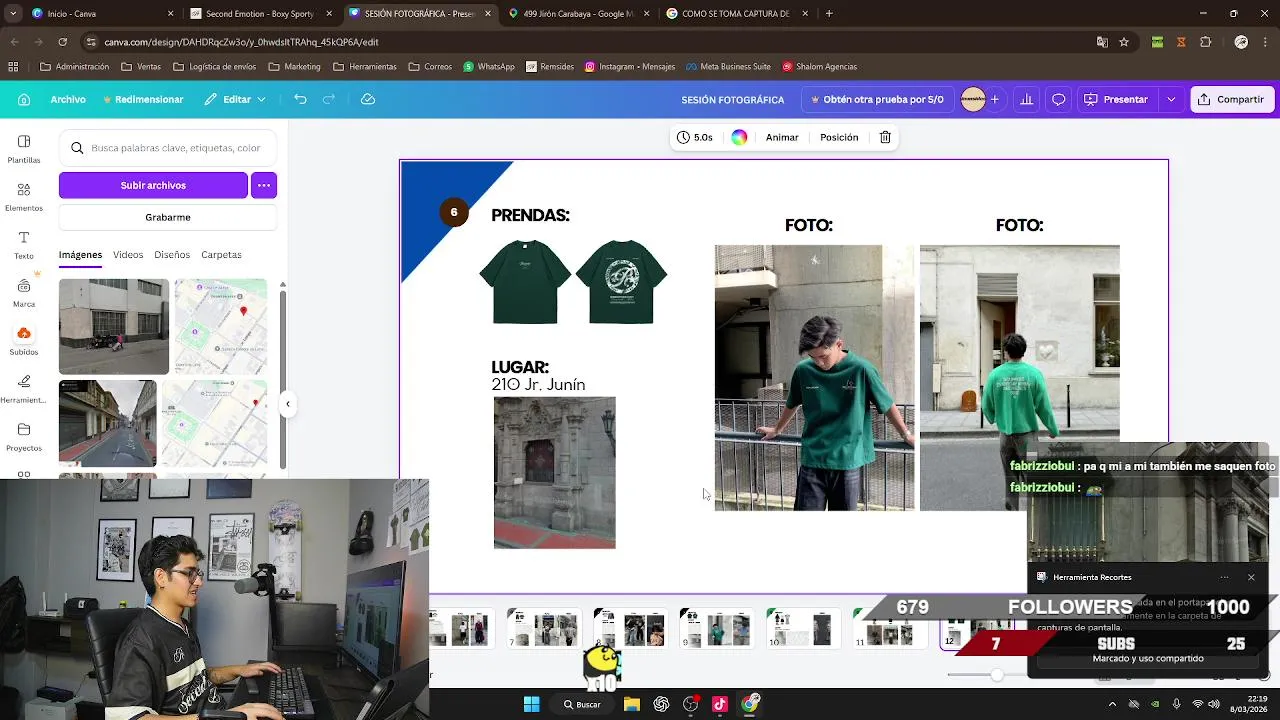The image size is (1280, 720).
Task: Open the Marca side panel
Action: coord(24,292)
